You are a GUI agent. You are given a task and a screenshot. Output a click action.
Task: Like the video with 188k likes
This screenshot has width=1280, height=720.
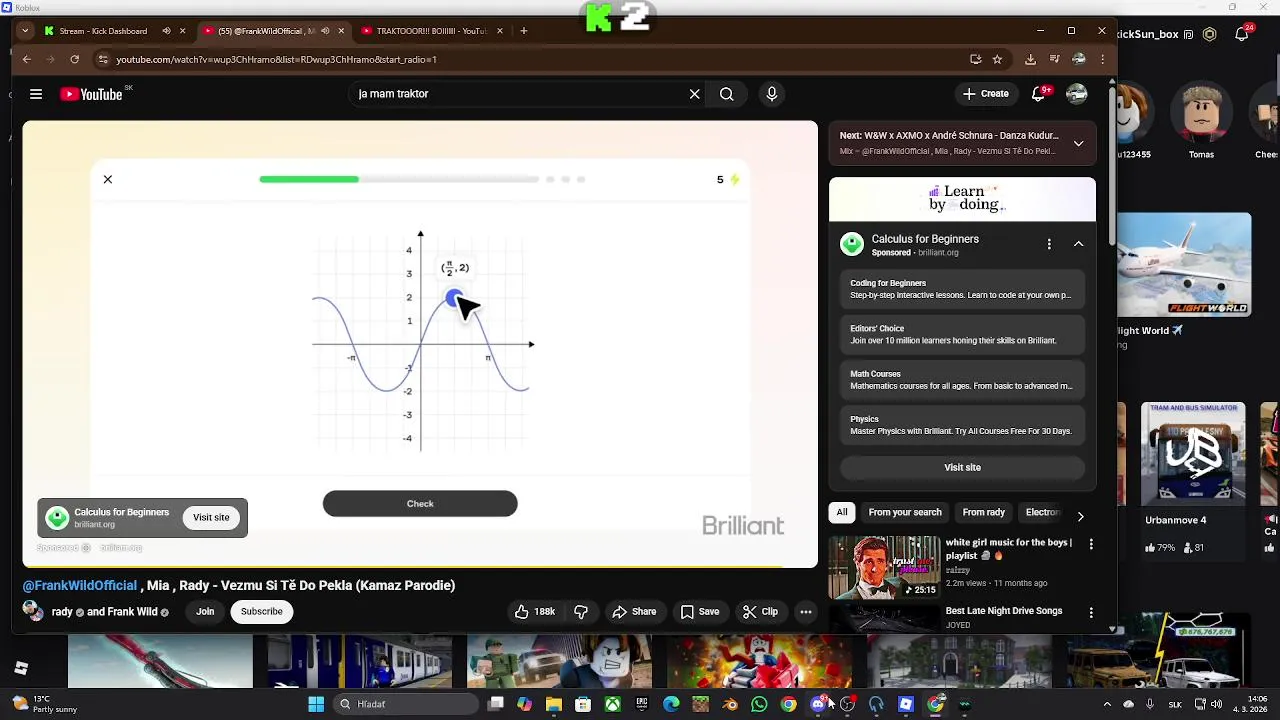(x=535, y=612)
